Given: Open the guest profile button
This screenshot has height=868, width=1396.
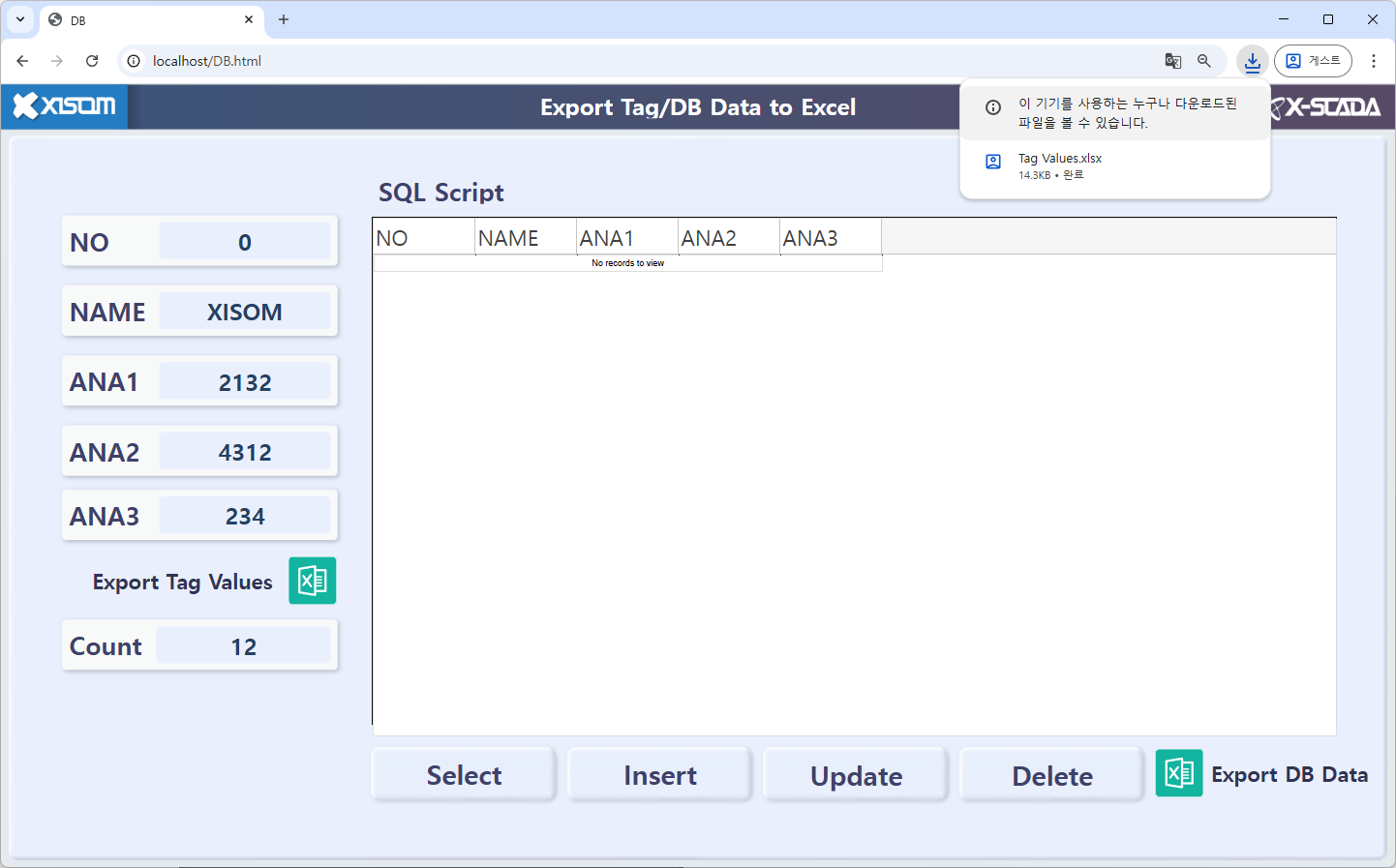Looking at the screenshot, I should 1312,61.
